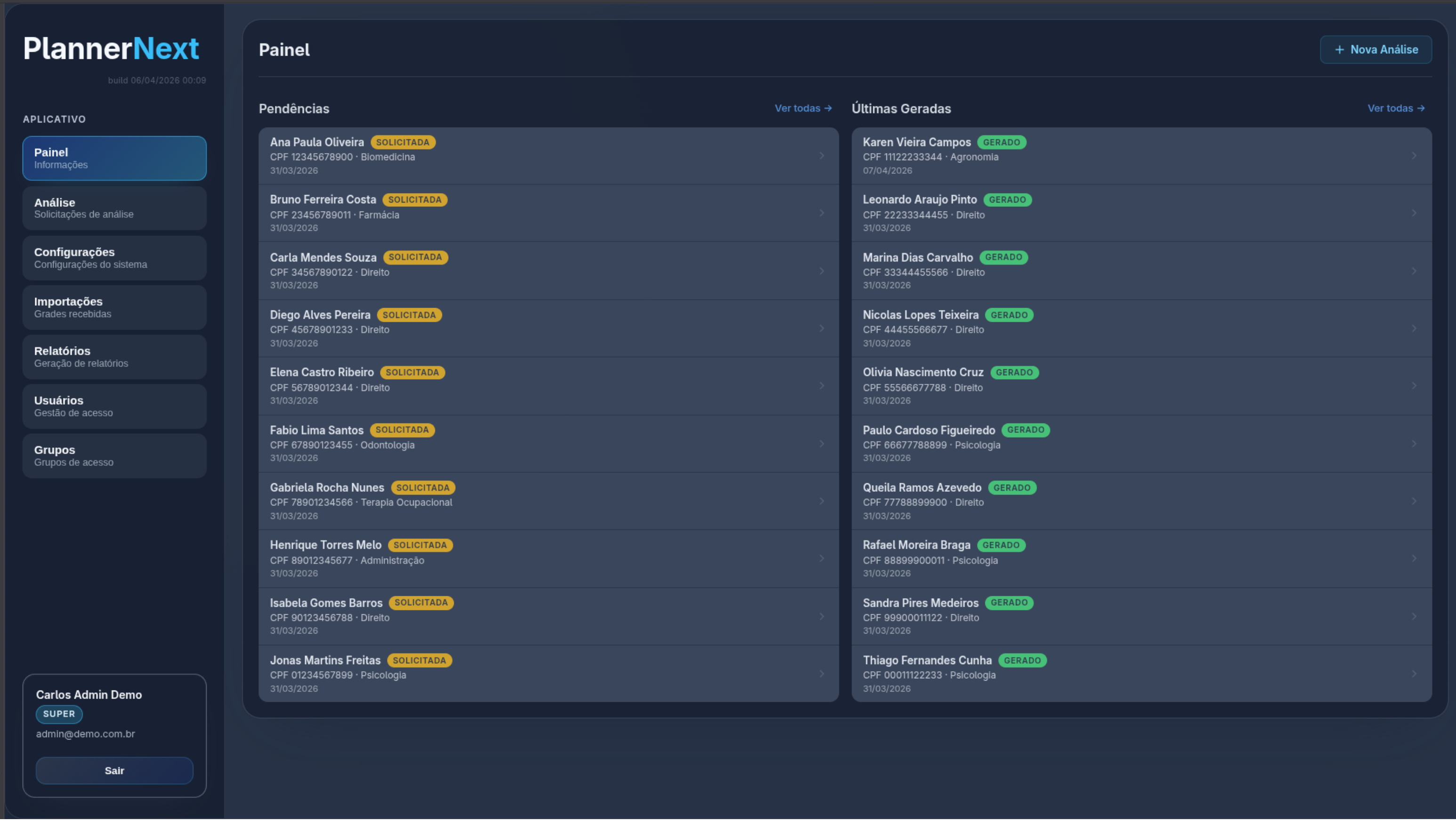Click the name Karen Vieira Campos
The height and width of the screenshot is (821, 1456).
coord(917,143)
